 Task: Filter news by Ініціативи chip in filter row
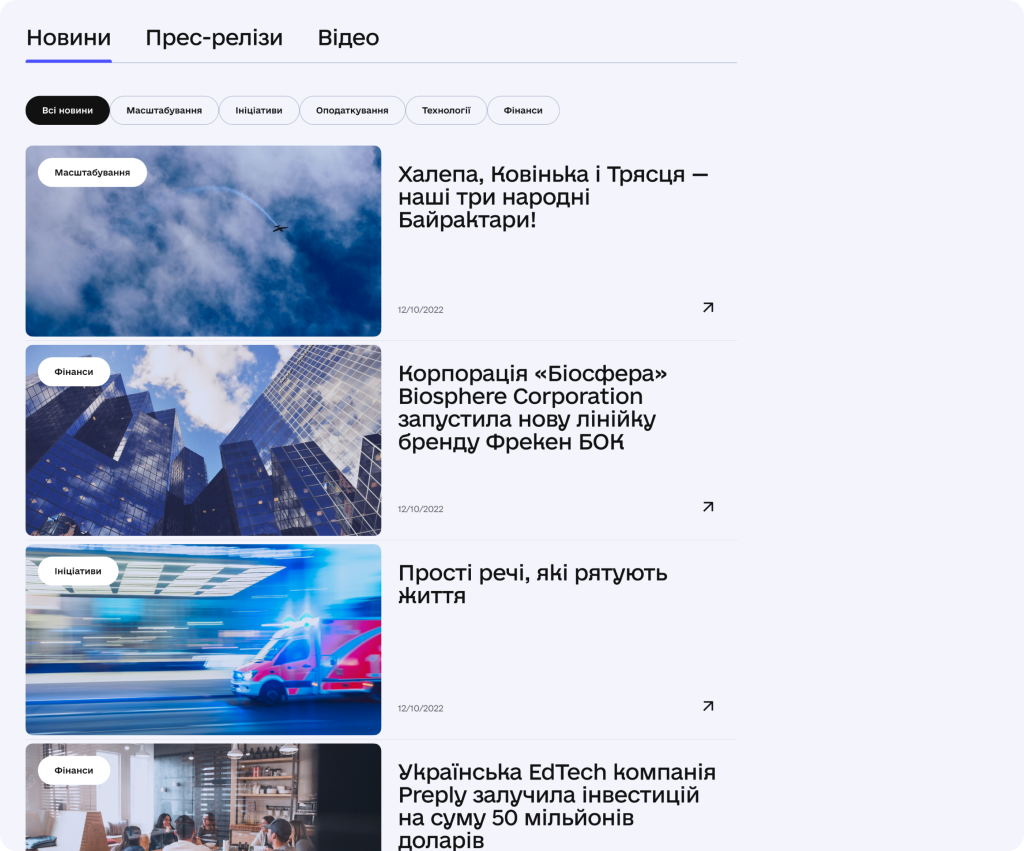point(259,110)
